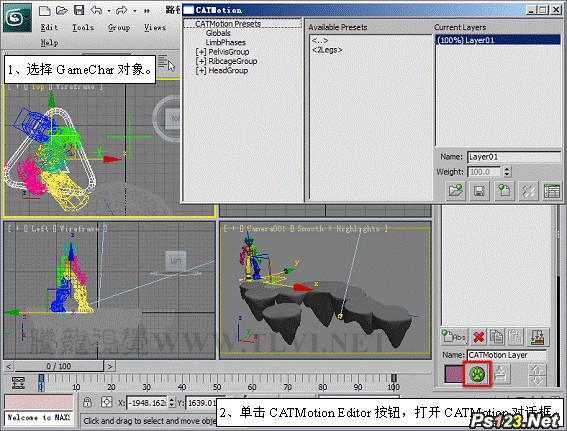Image resolution: width=567 pixels, height=431 pixels.
Task: Click the Save CATMotion preset icon
Action: (479, 191)
